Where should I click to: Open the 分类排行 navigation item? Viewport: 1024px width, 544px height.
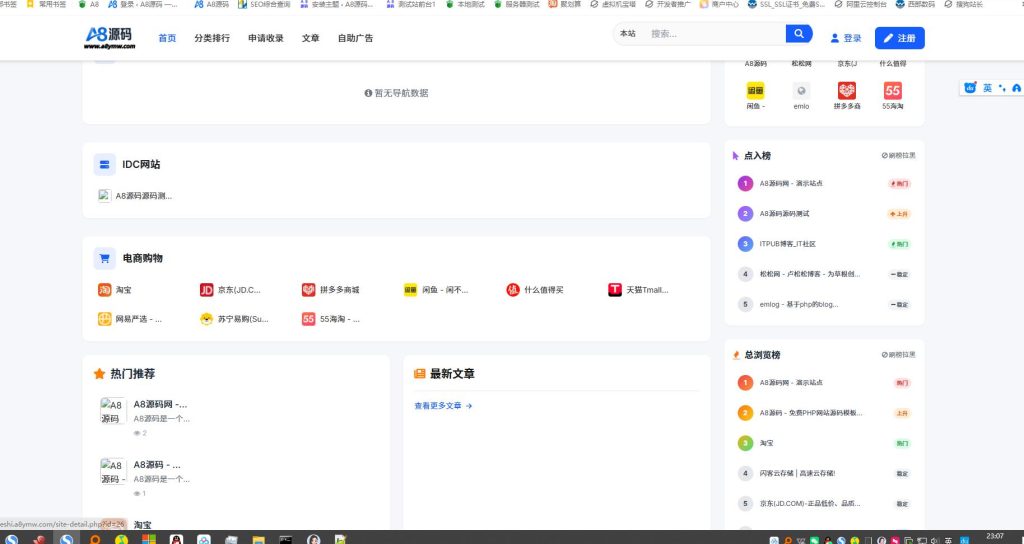click(x=212, y=38)
